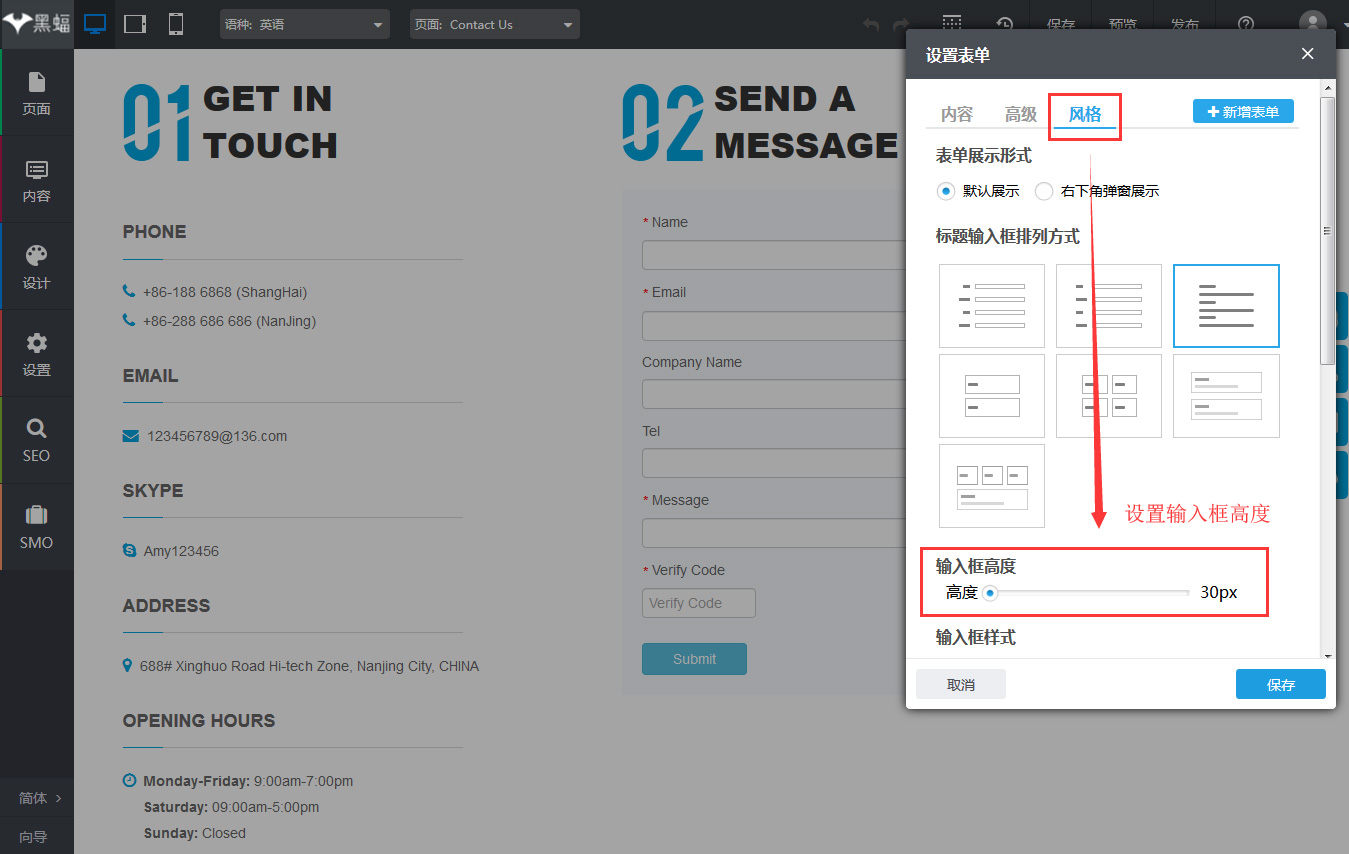1349x854 pixels.
Task: Click the help question mark icon
Action: coord(1246,24)
